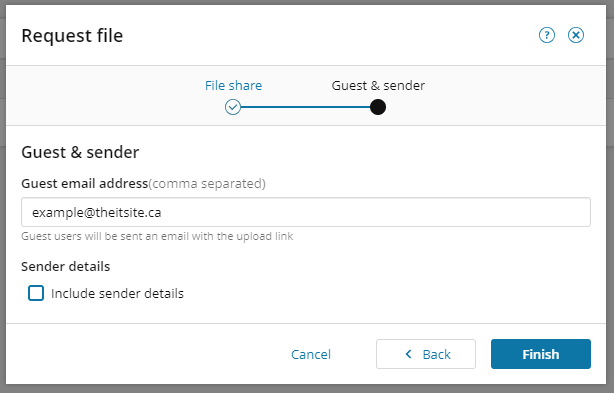The image size is (614, 393).
Task: Click the comma separated hint text
Action: tap(207, 183)
